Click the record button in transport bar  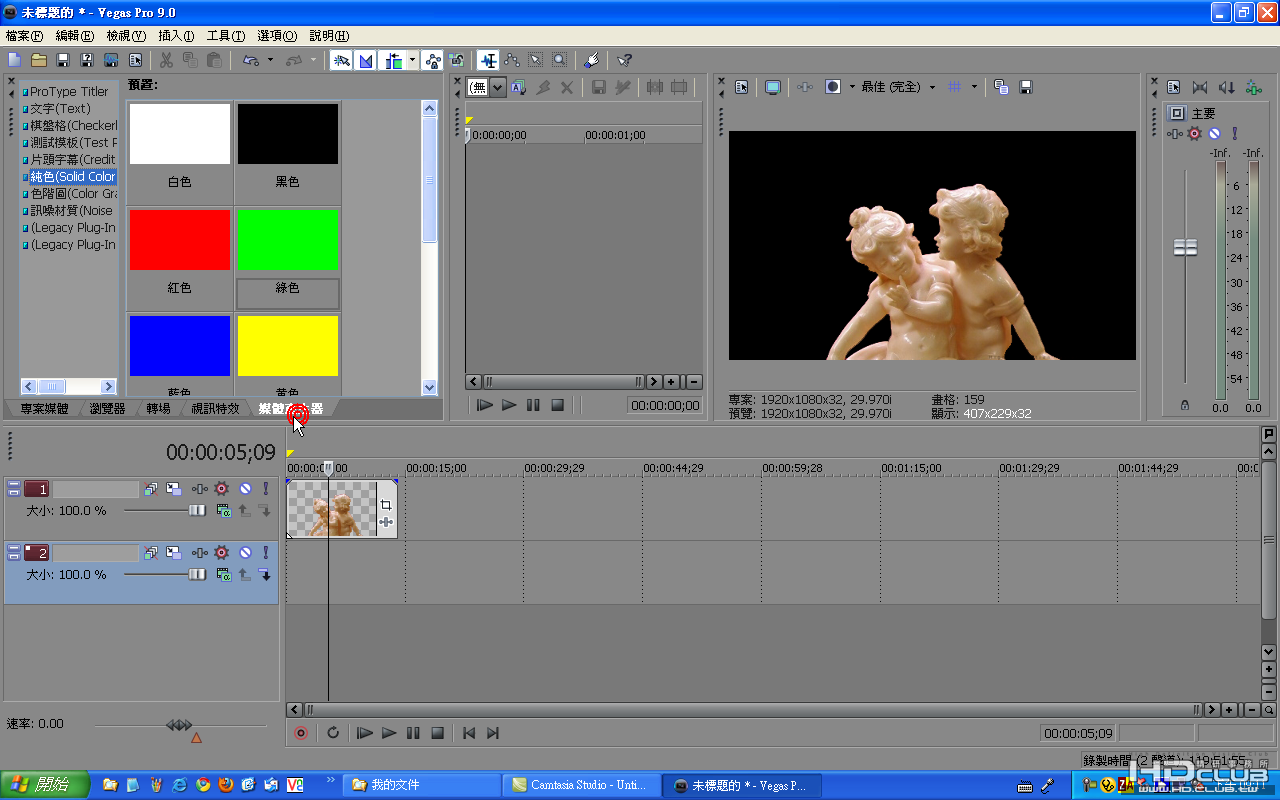tap(300, 733)
